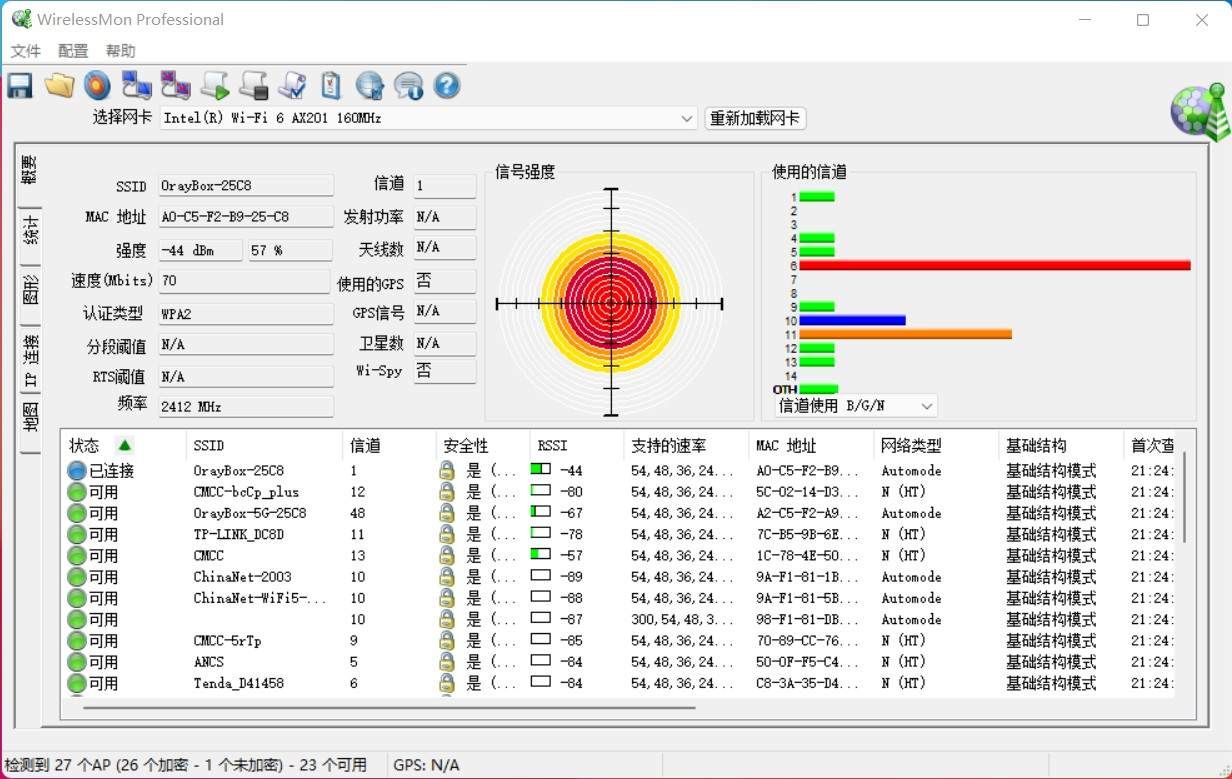Image resolution: width=1232 pixels, height=779 pixels.
Task: Click the WirelessMon logo icon at top right
Action: [x=1198, y=111]
